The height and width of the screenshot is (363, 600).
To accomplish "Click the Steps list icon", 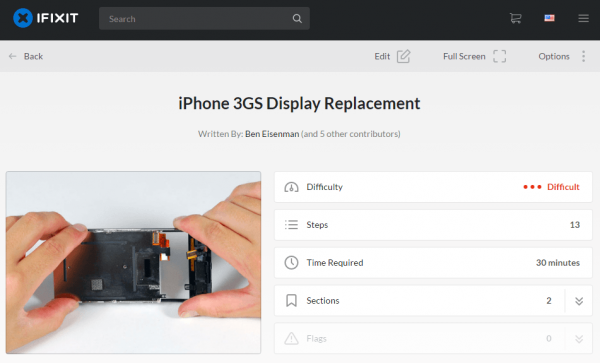I will 291,225.
